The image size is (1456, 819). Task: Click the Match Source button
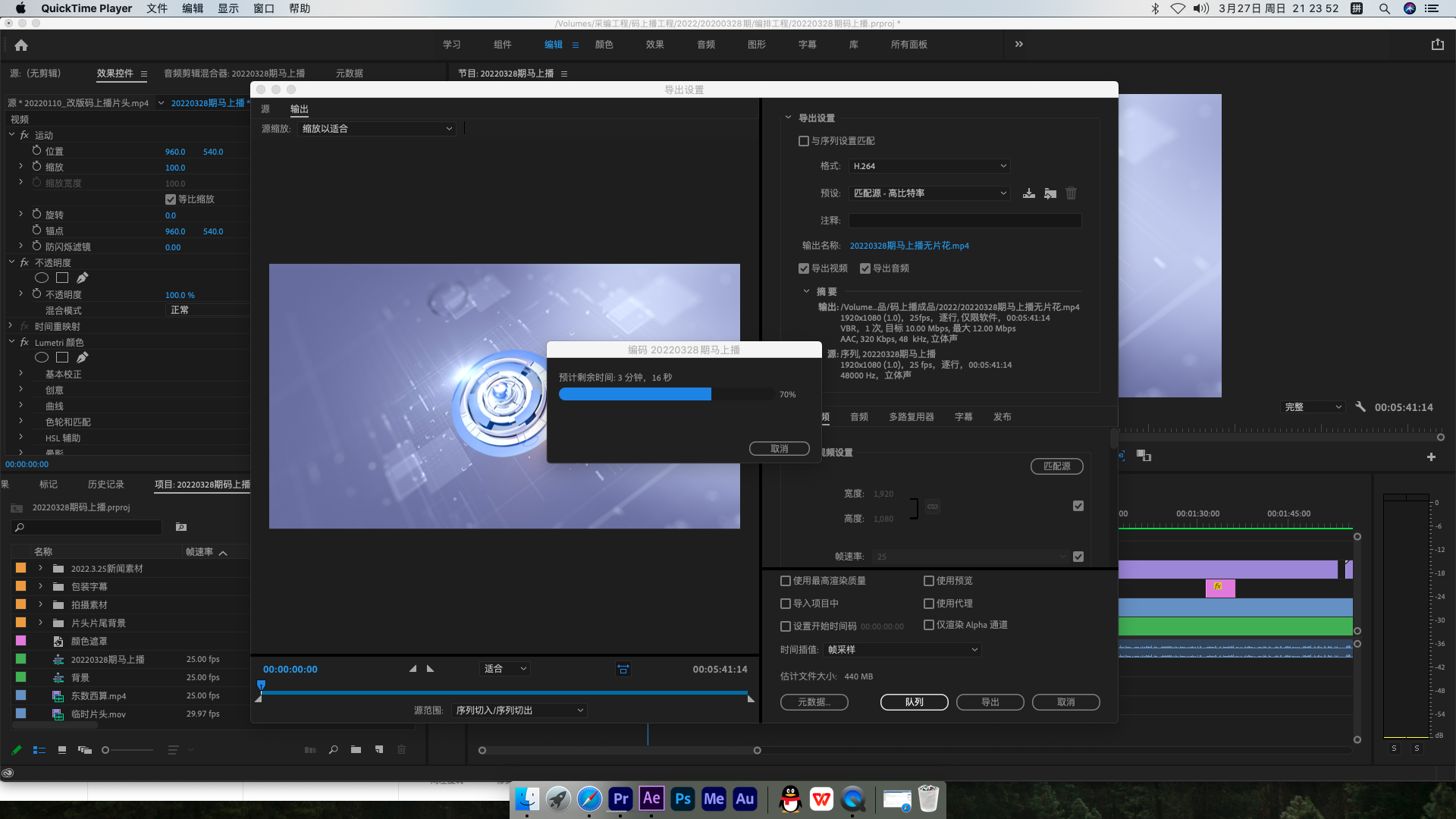(x=1057, y=466)
